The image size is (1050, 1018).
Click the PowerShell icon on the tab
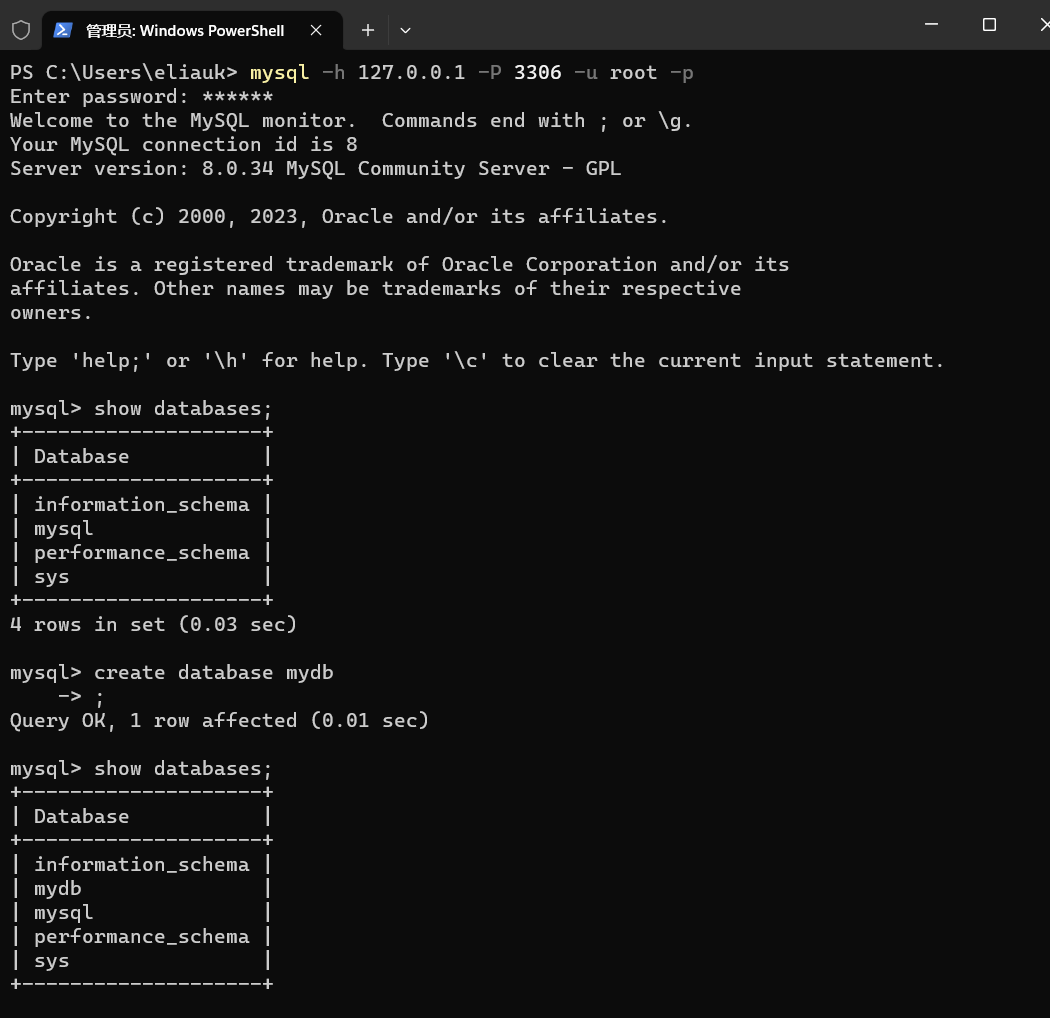63,30
